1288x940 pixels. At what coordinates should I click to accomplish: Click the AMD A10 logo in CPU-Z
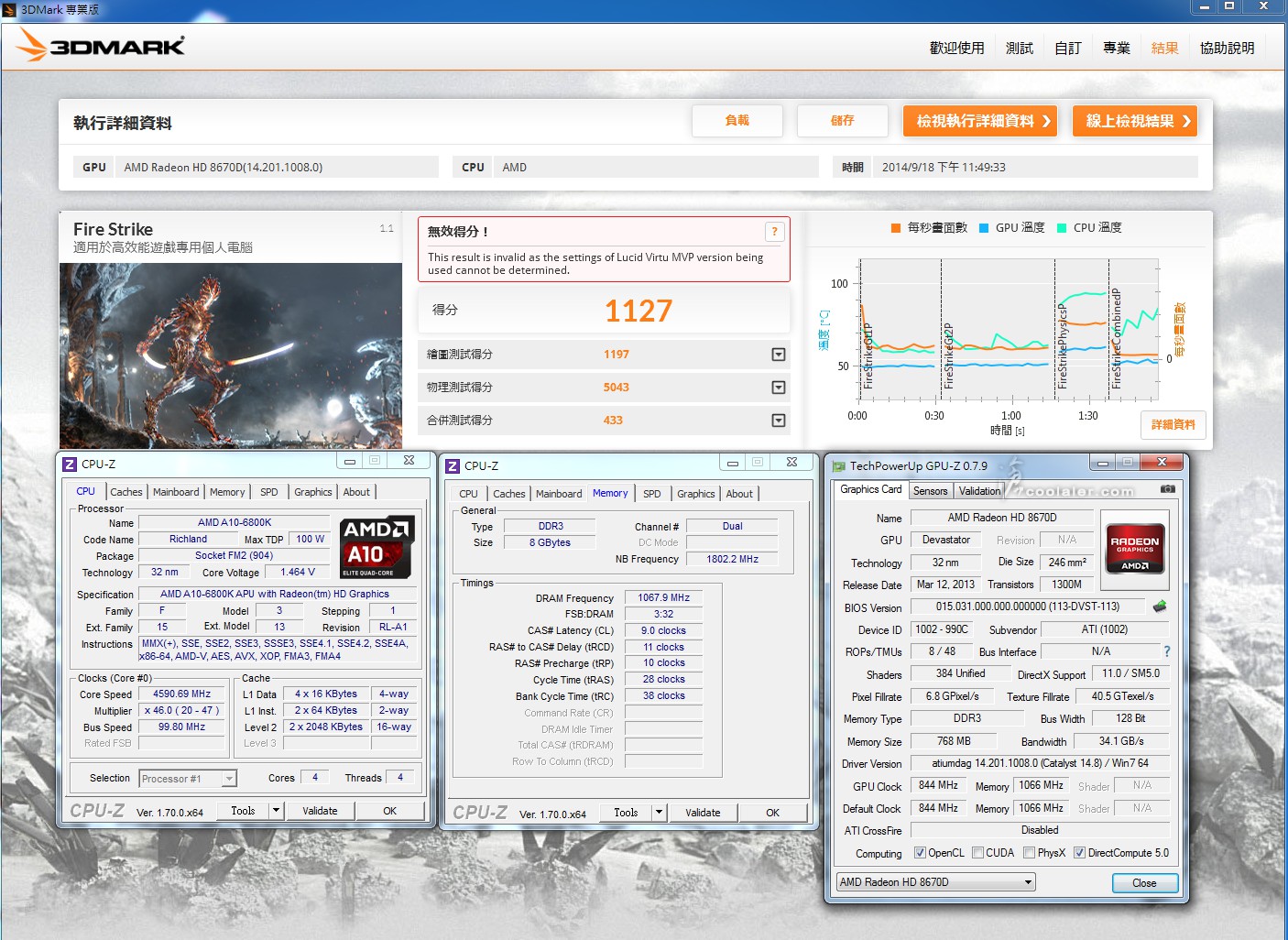[x=377, y=547]
